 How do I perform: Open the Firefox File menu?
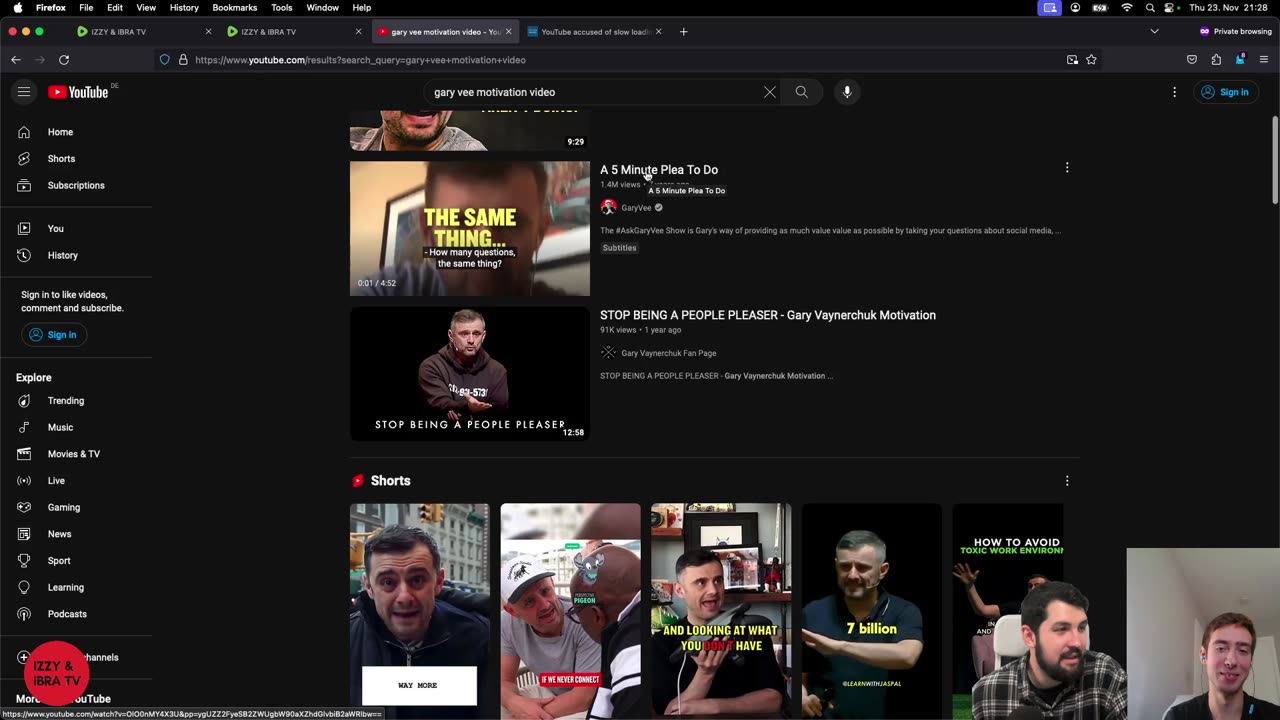(86, 8)
